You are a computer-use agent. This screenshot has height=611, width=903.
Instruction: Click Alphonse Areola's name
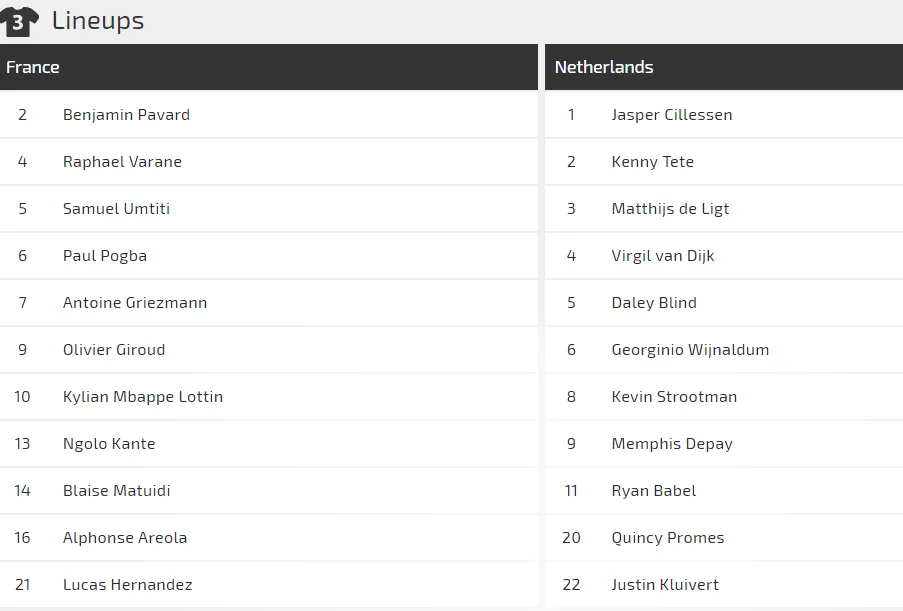coord(125,538)
